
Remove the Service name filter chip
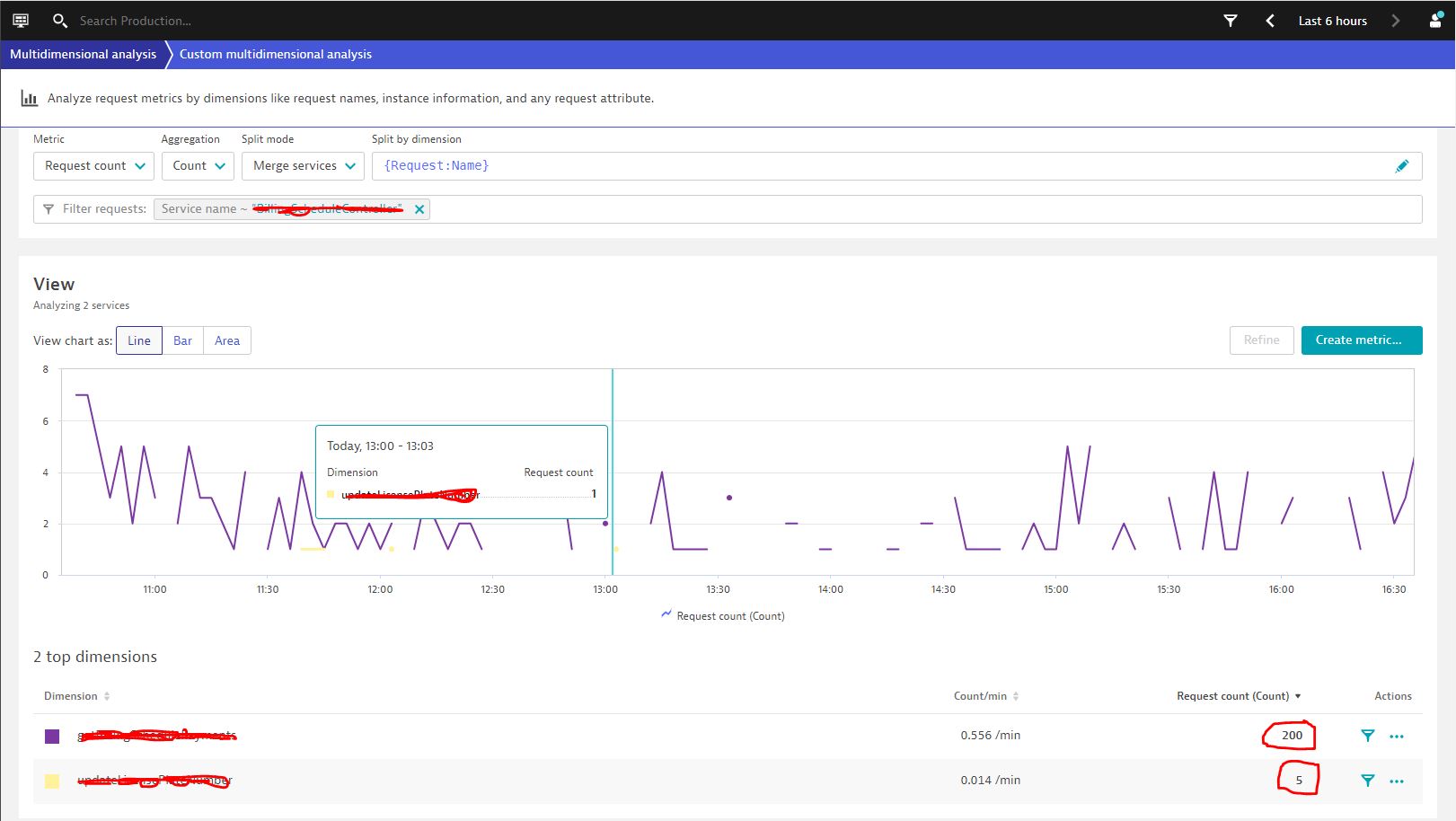click(419, 209)
